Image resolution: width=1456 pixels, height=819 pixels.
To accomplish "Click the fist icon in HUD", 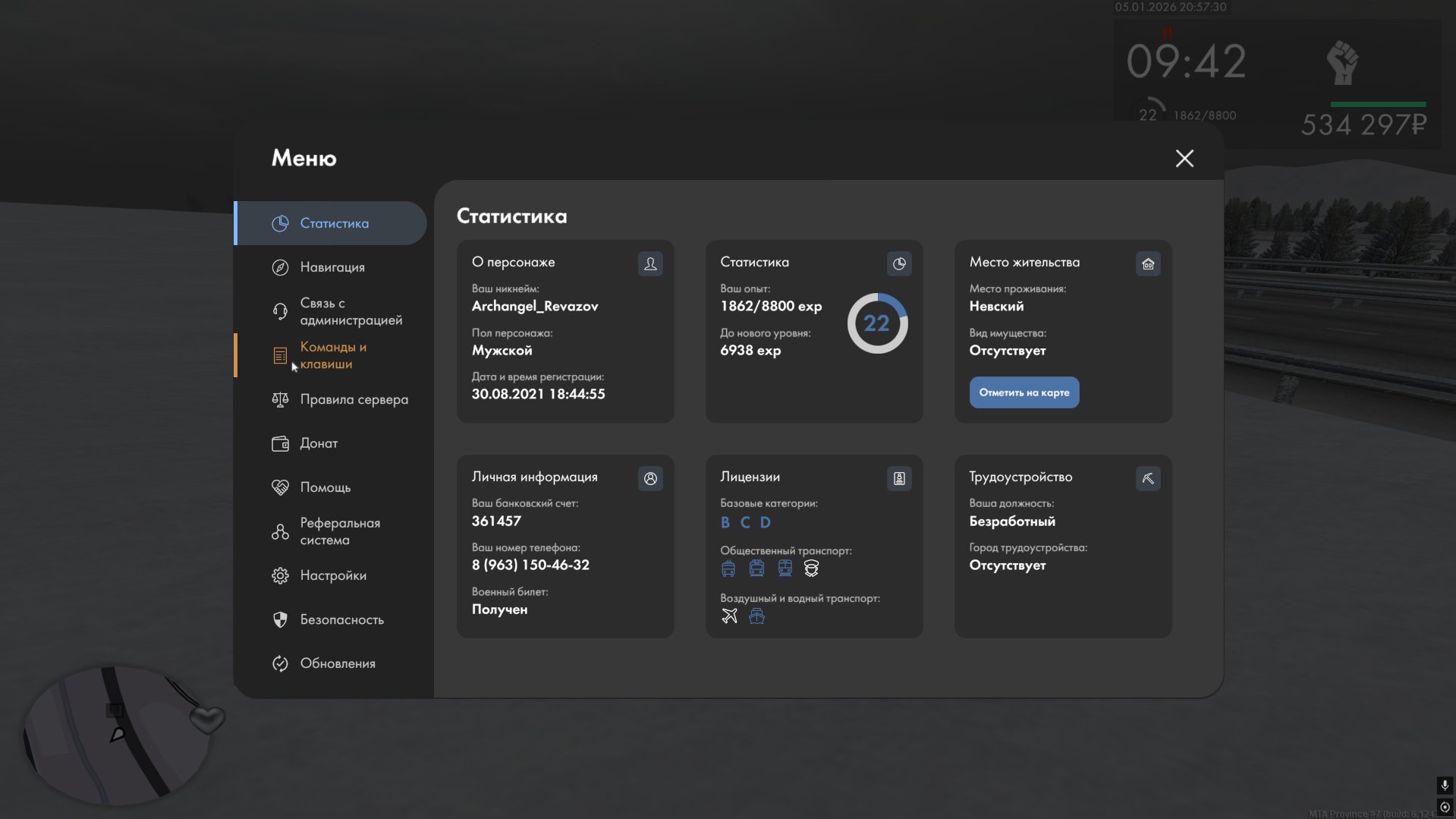I will point(1342,63).
